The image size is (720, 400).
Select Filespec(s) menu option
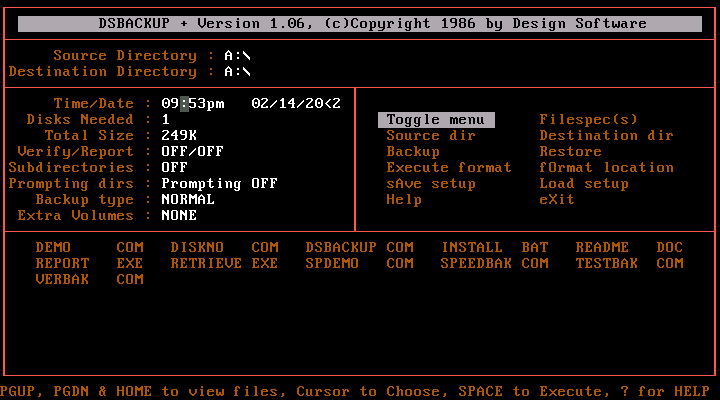pyautogui.click(x=588, y=119)
